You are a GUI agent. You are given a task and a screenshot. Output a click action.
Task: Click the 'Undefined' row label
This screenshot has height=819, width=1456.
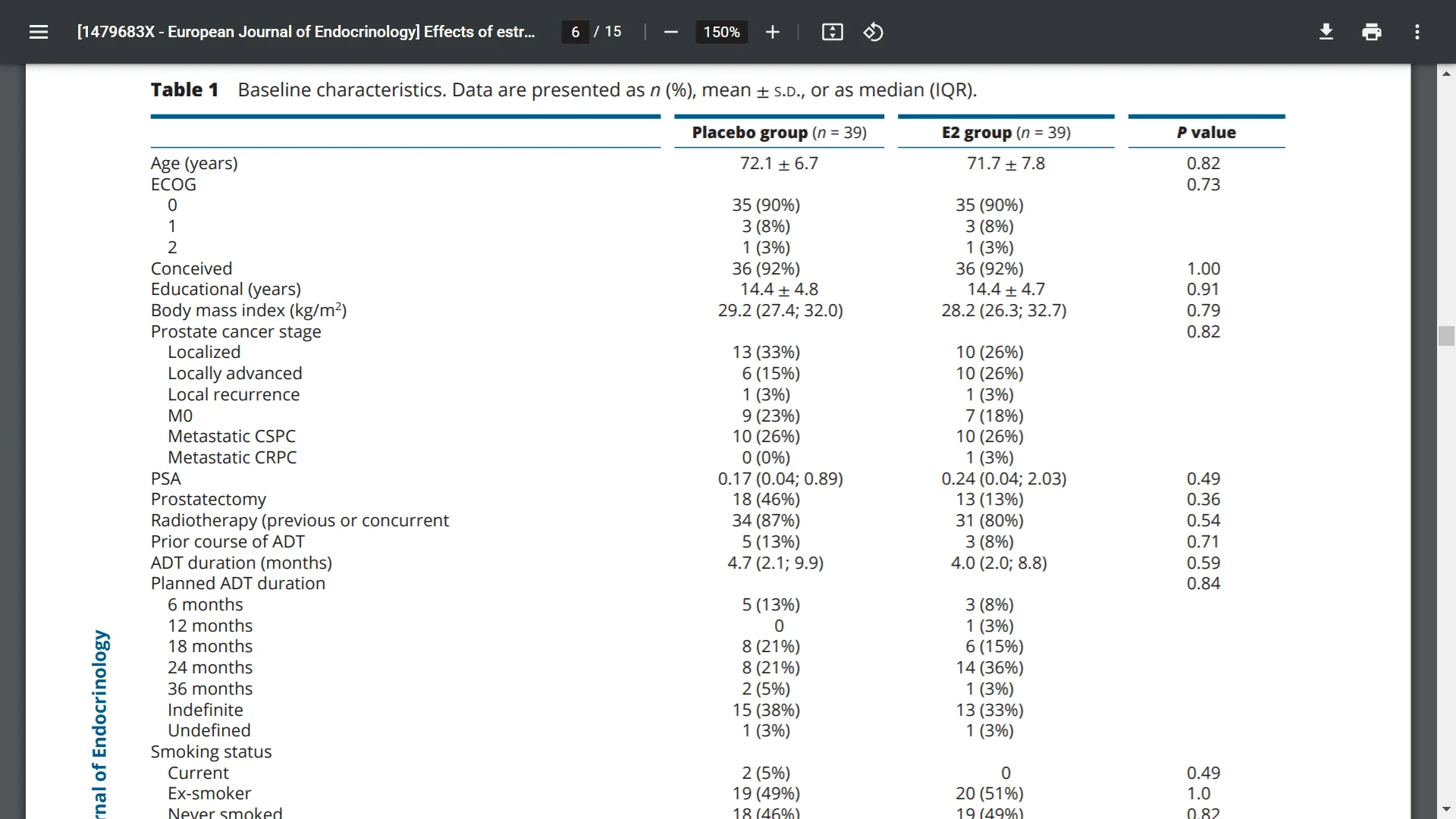(x=209, y=730)
